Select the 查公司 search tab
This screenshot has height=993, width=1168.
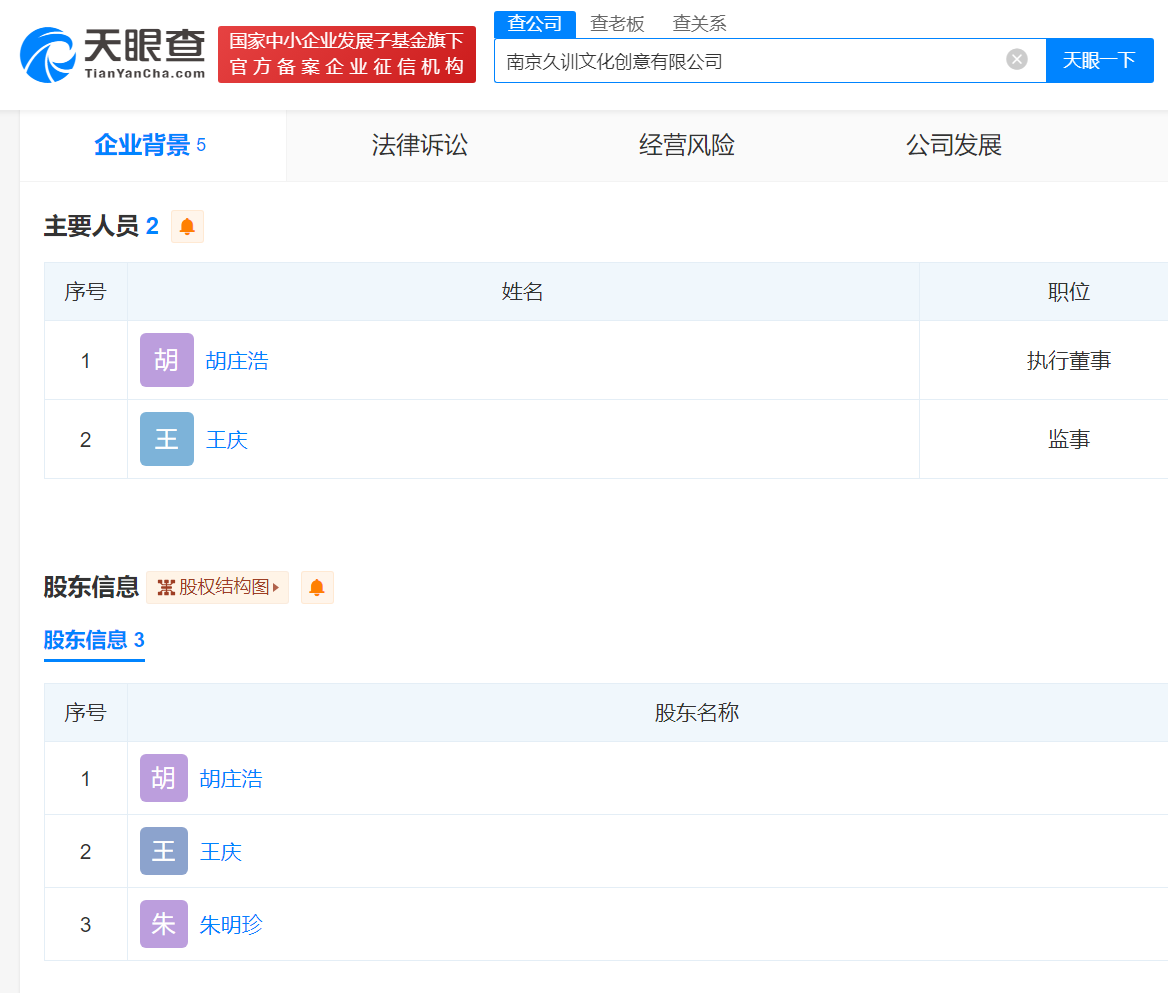point(535,24)
